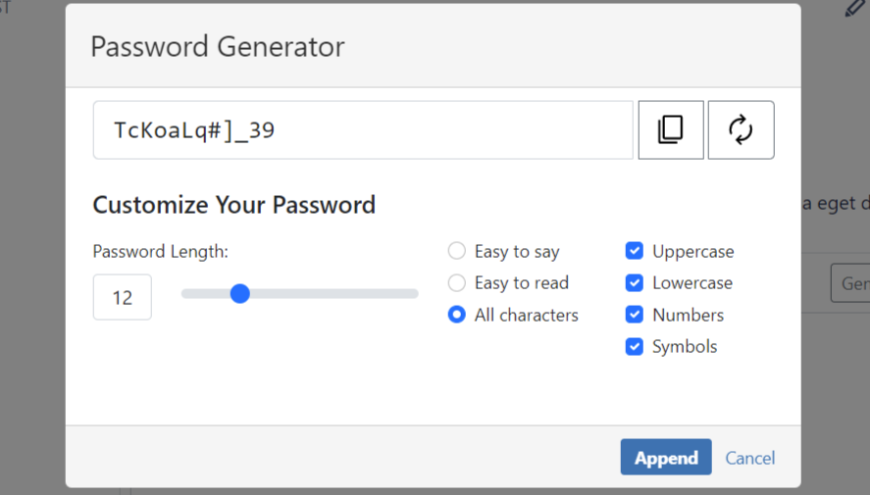Viewport: 870px width, 495px height.
Task: Focus the password length number field
Action: click(122, 297)
